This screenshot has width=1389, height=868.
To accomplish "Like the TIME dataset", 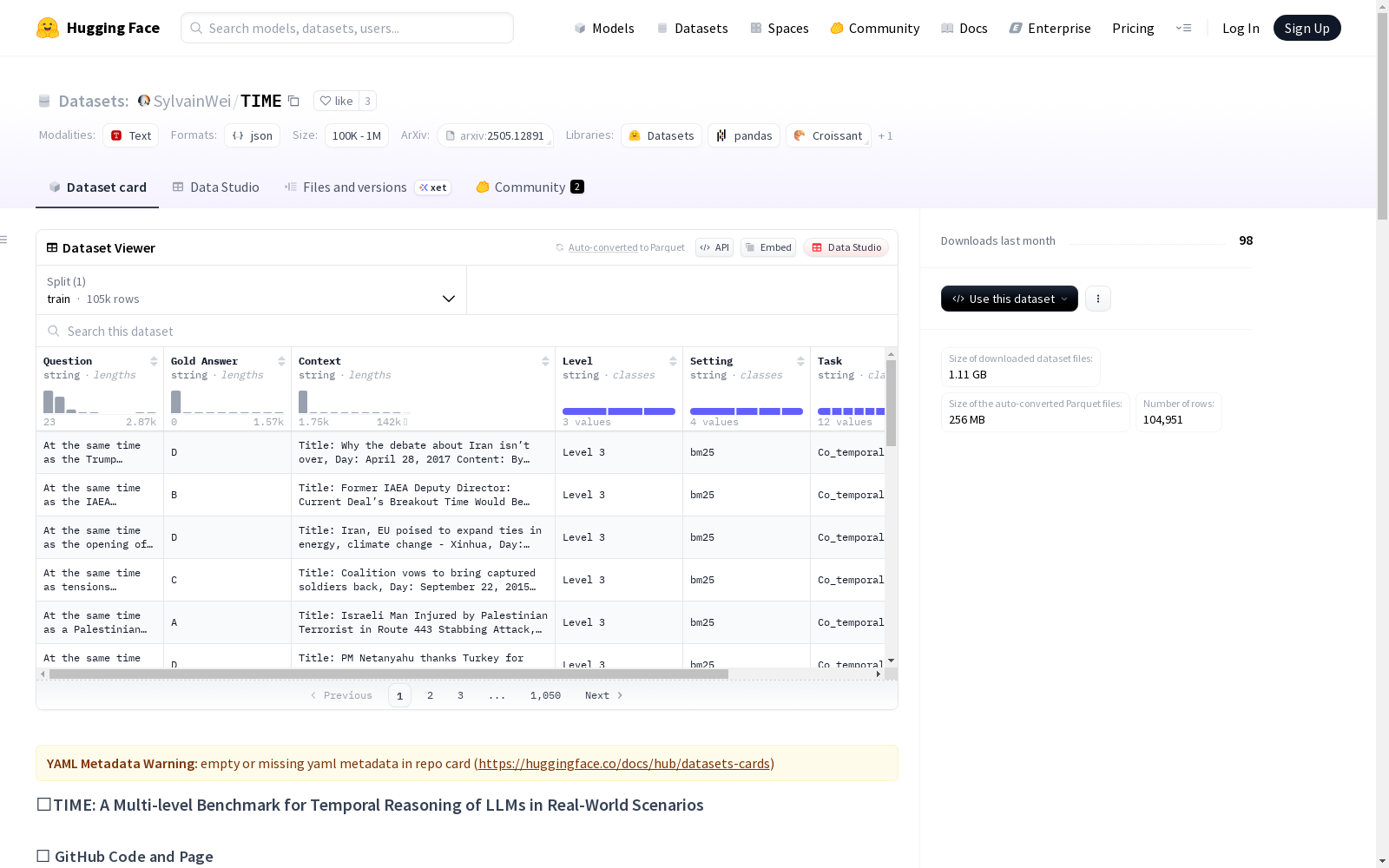I will pos(336,101).
